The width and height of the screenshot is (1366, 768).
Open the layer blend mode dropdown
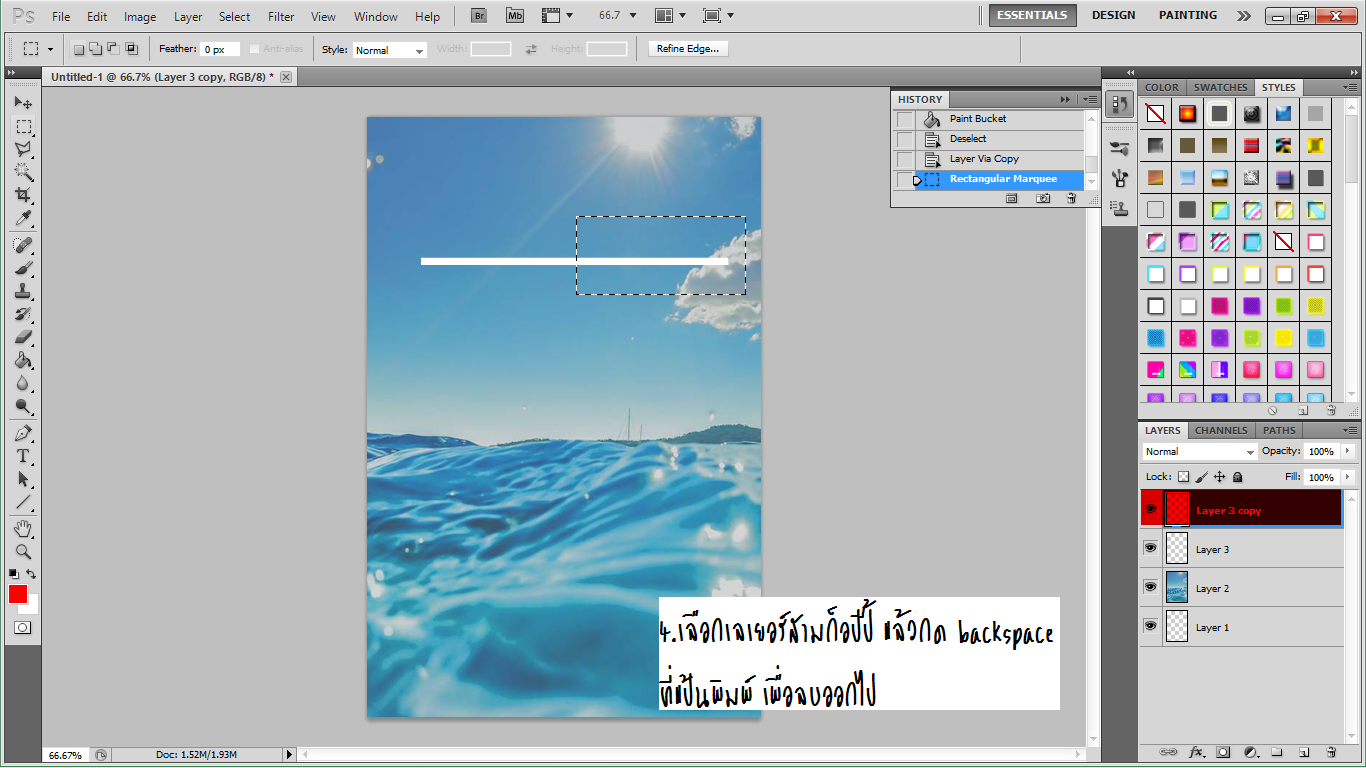(1199, 452)
